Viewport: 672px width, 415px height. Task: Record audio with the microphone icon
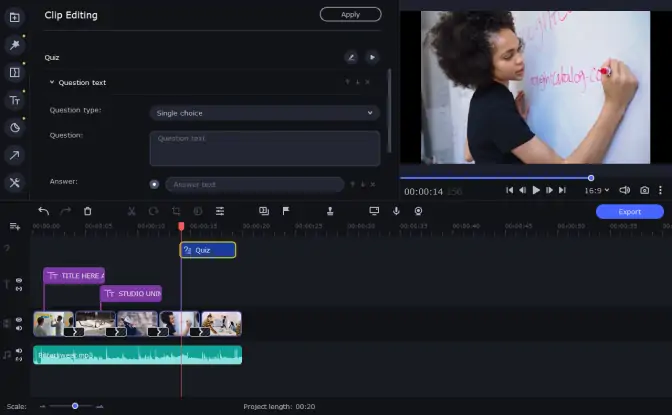click(x=396, y=211)
